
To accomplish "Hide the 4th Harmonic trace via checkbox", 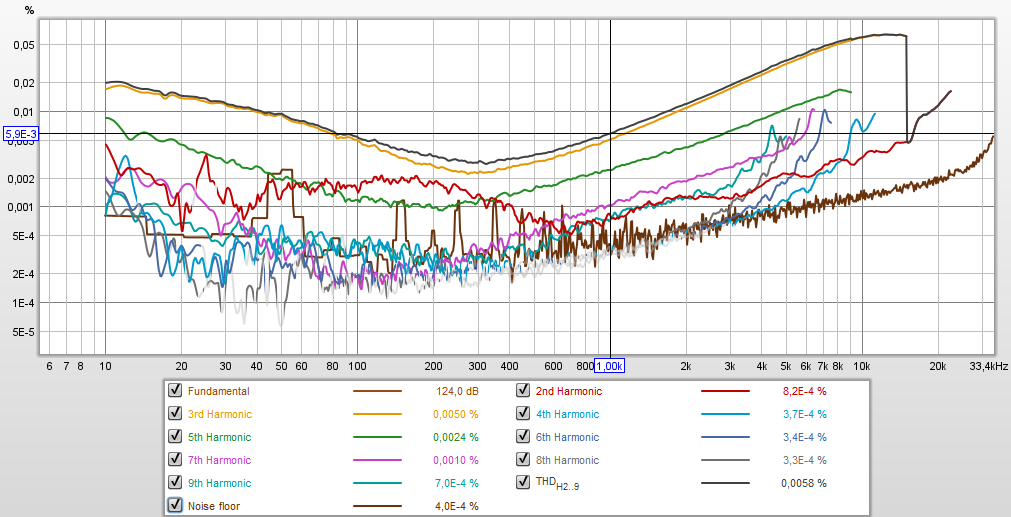I will coord(523,413).
